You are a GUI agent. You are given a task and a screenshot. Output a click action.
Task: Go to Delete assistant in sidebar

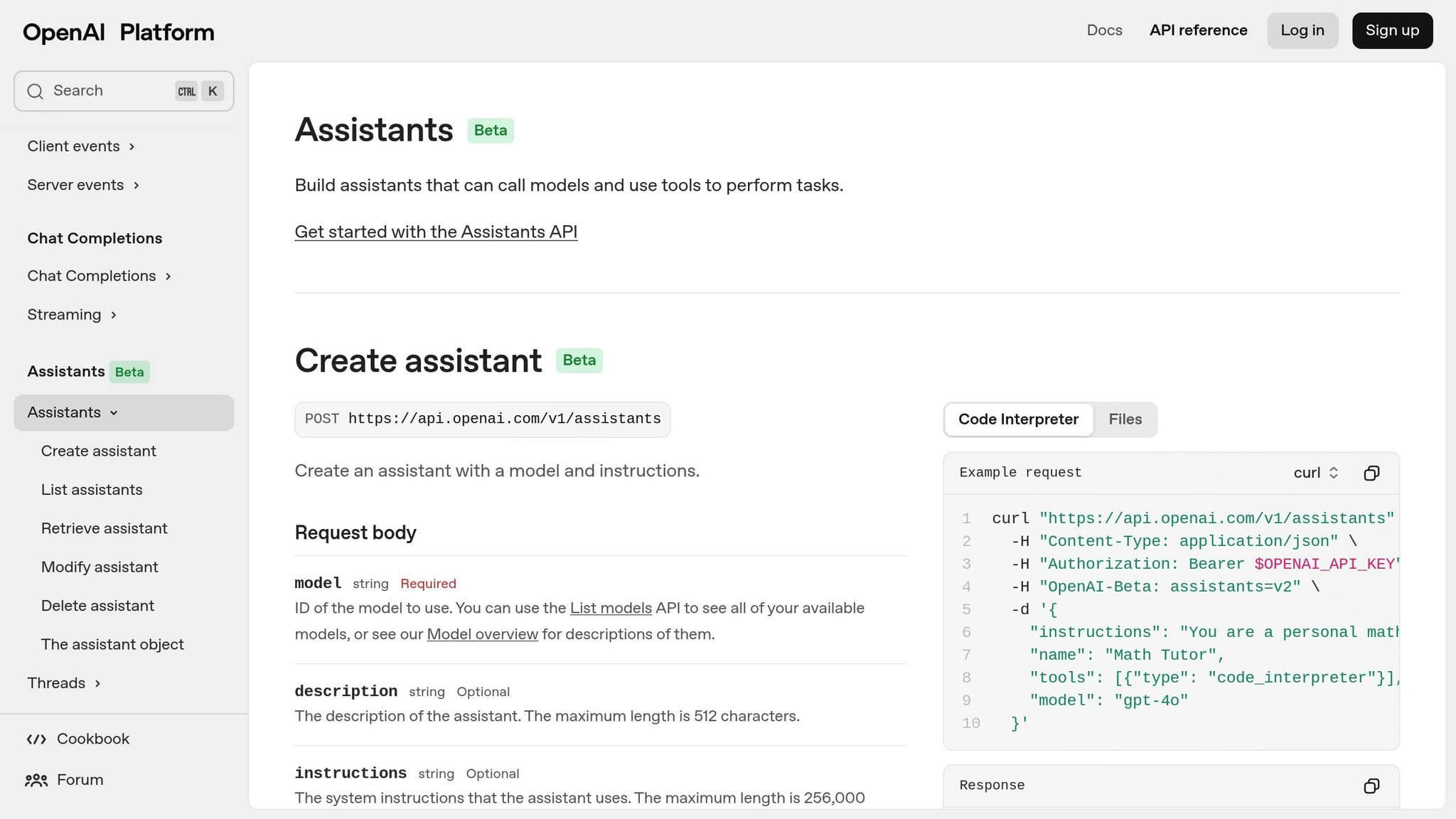pyautogui.click(x=97, y=606)
